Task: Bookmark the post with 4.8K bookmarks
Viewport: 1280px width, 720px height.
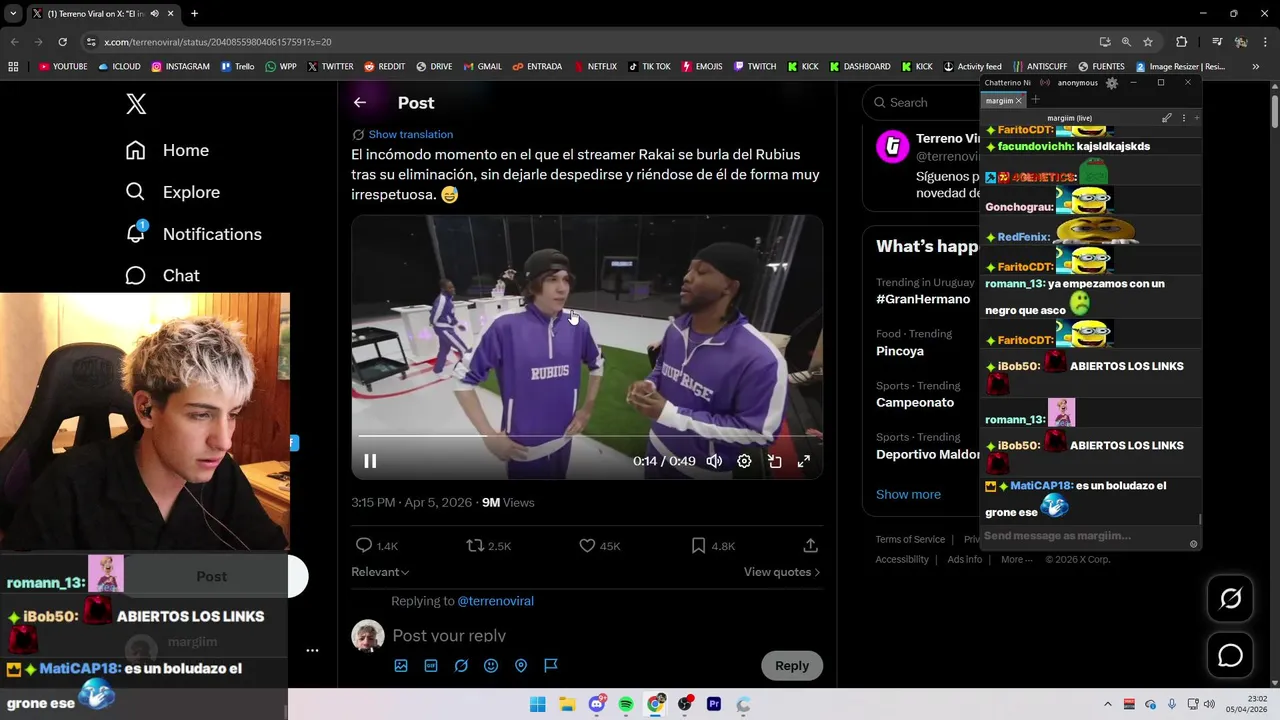Action: 699,545
